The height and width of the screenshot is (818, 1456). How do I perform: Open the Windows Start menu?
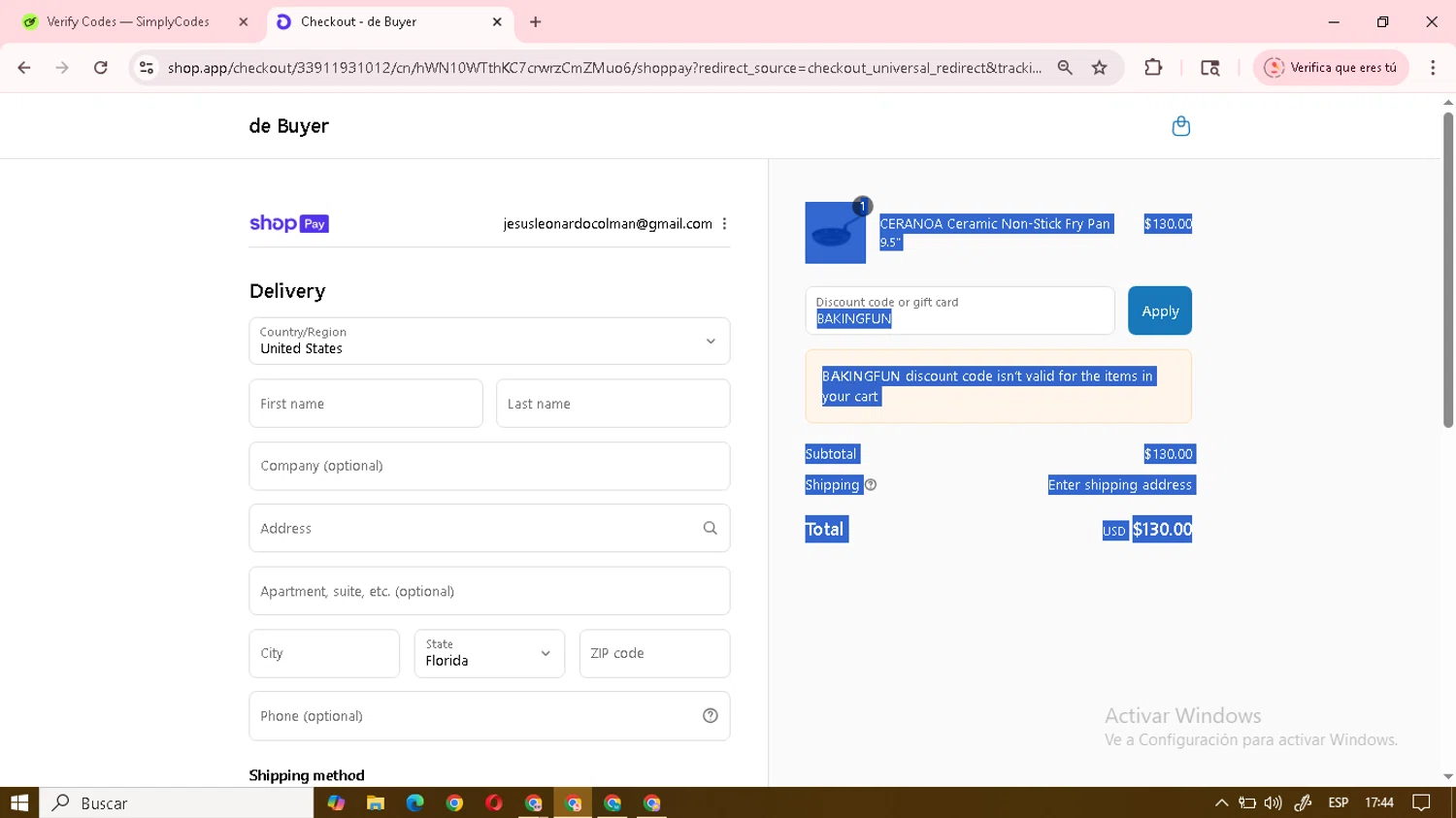pos(19,802)
